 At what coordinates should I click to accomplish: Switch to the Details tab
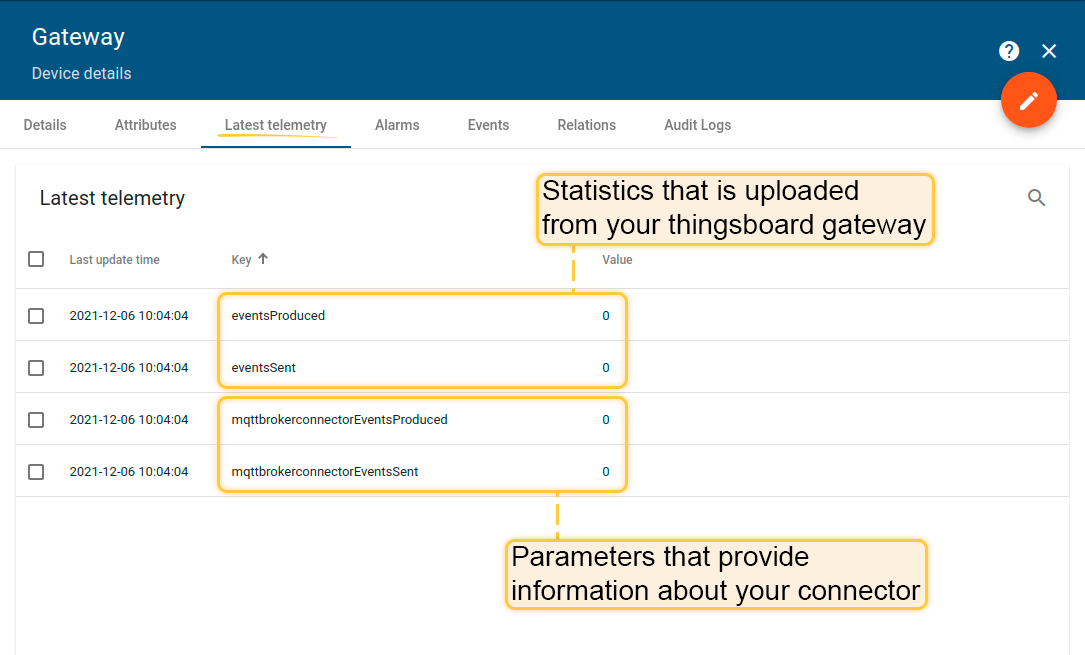[45, 125]
